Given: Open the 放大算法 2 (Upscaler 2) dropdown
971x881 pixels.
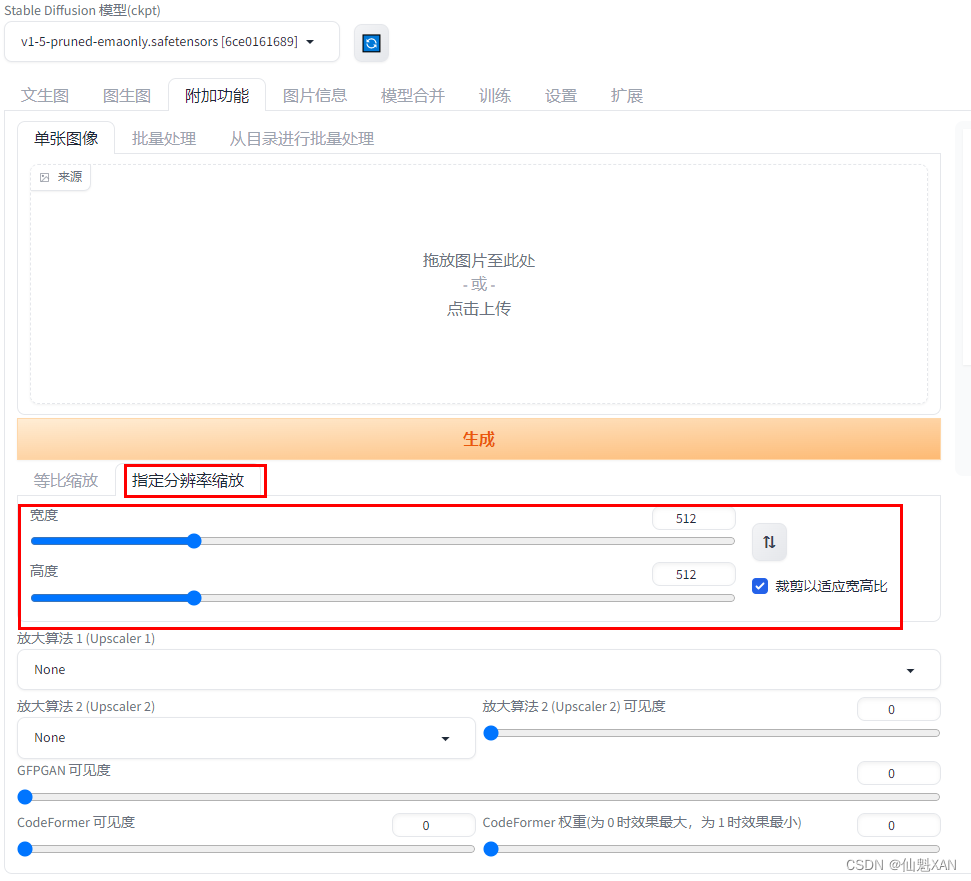Looking at the screenshot, I should point(246,737).
